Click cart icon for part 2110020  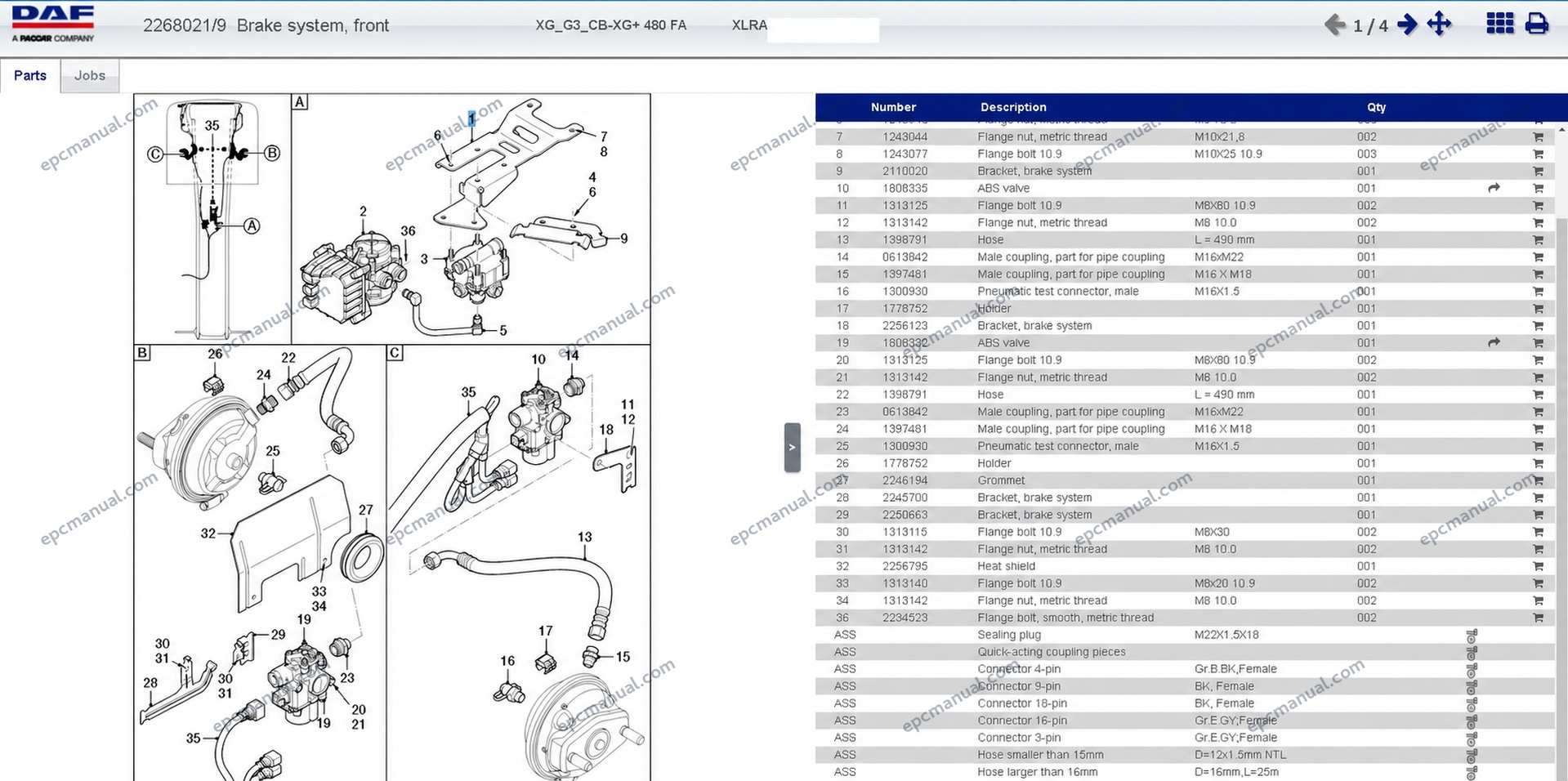[x=1538, y=172]
